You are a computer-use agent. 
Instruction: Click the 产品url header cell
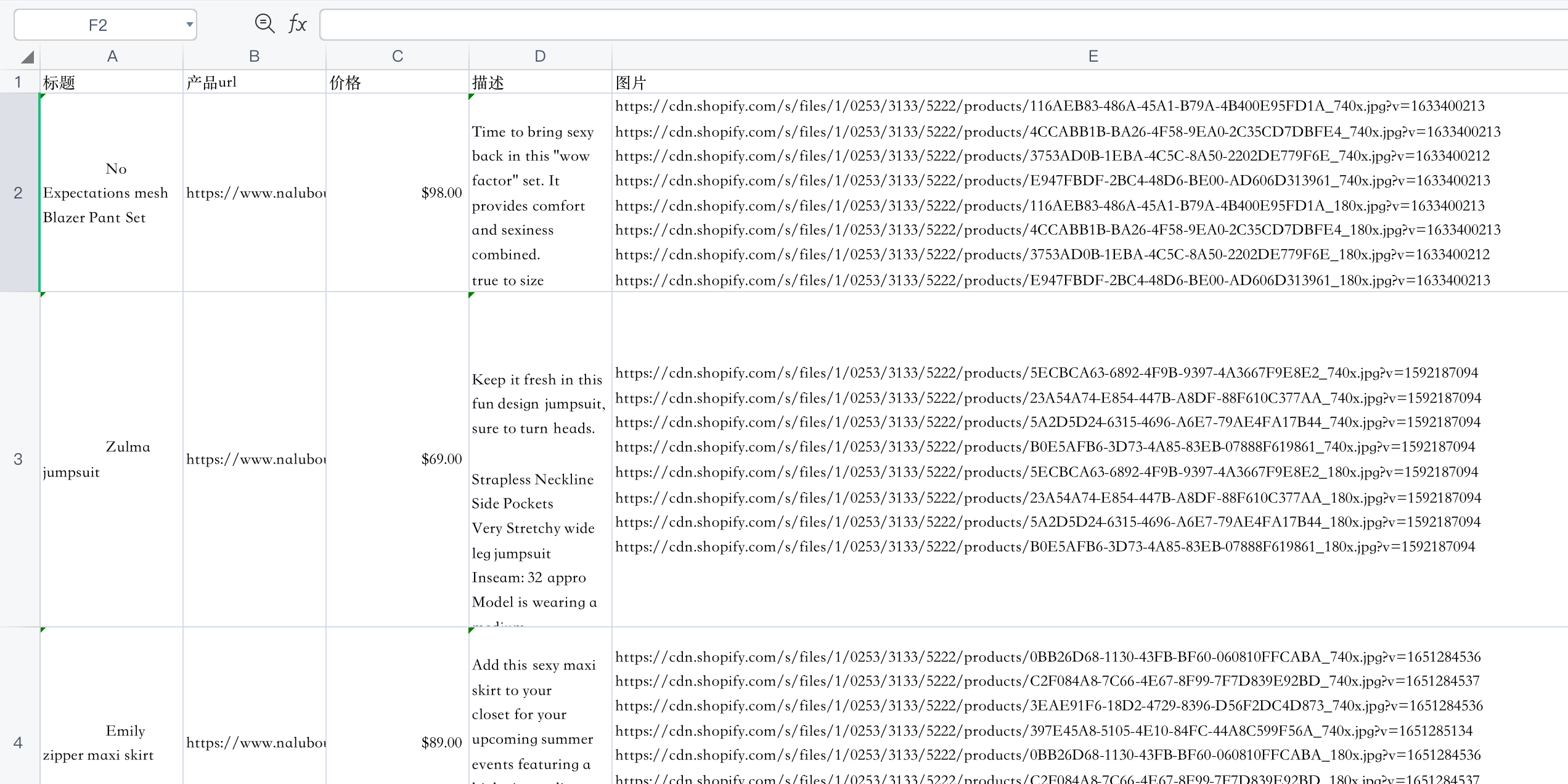pos(255,82)
